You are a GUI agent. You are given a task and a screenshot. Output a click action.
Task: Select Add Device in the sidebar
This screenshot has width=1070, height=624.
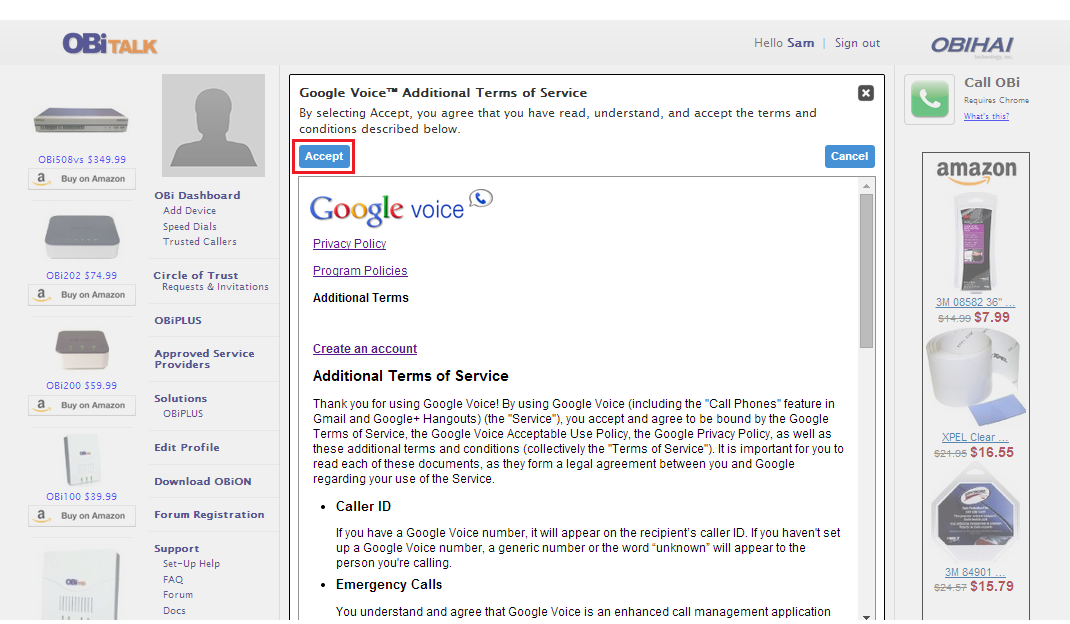tap(189, 211)
